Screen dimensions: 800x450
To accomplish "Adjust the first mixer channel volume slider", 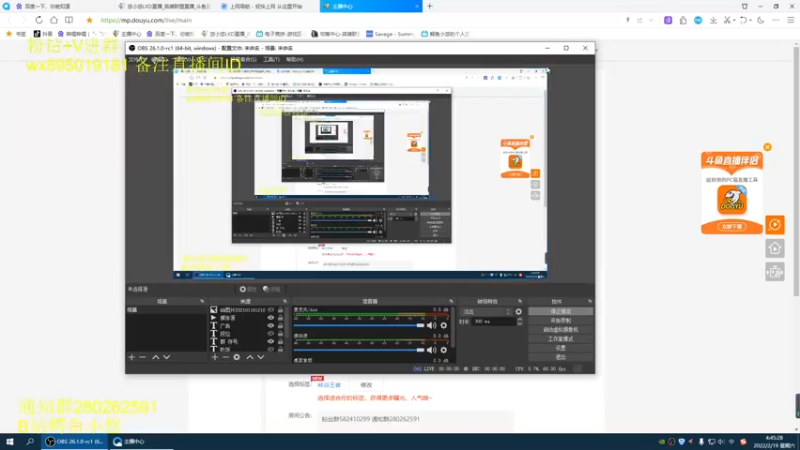I will pos(359,326).
